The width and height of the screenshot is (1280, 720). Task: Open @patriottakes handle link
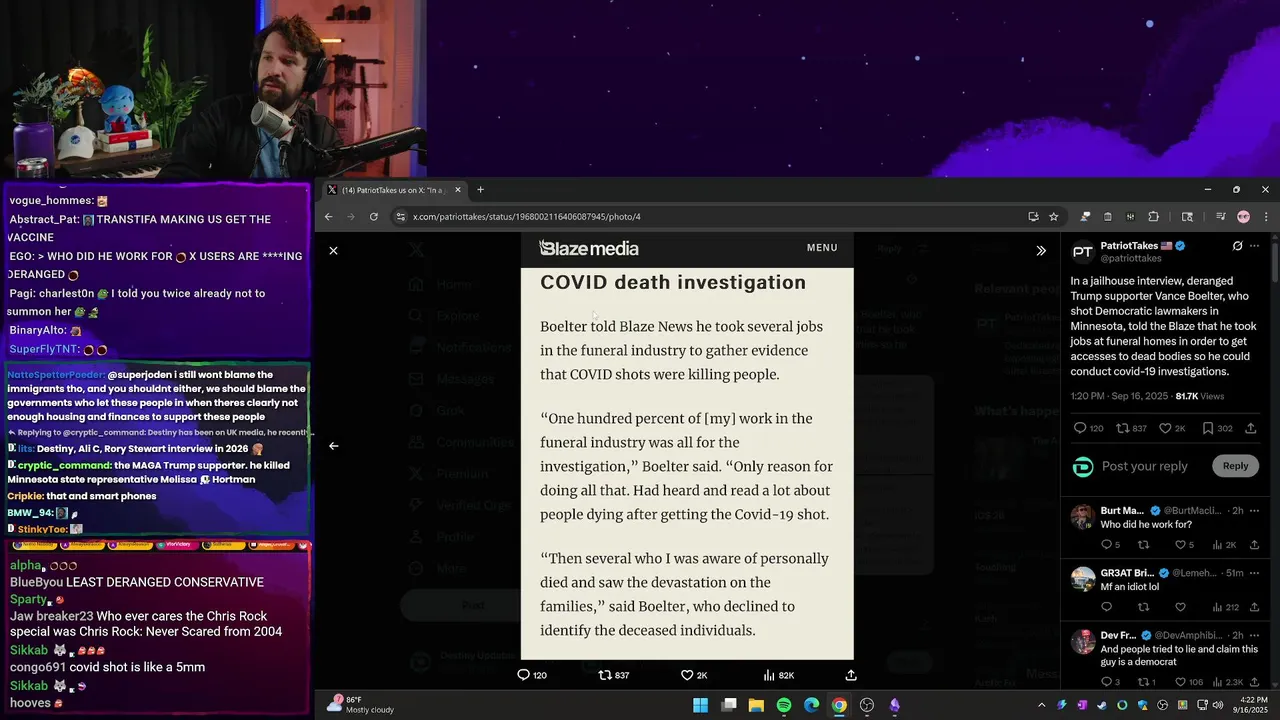[1131, 258]
